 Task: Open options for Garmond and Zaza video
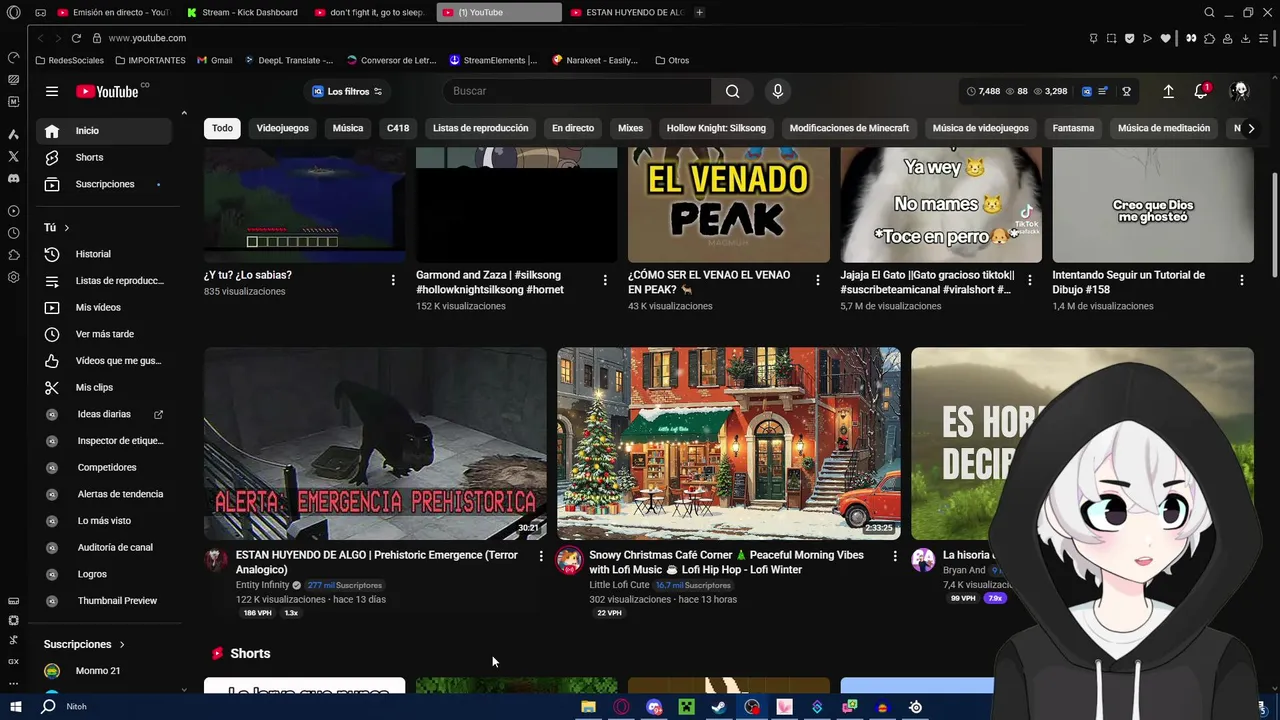pyautogui.click(x=605, y=280)
